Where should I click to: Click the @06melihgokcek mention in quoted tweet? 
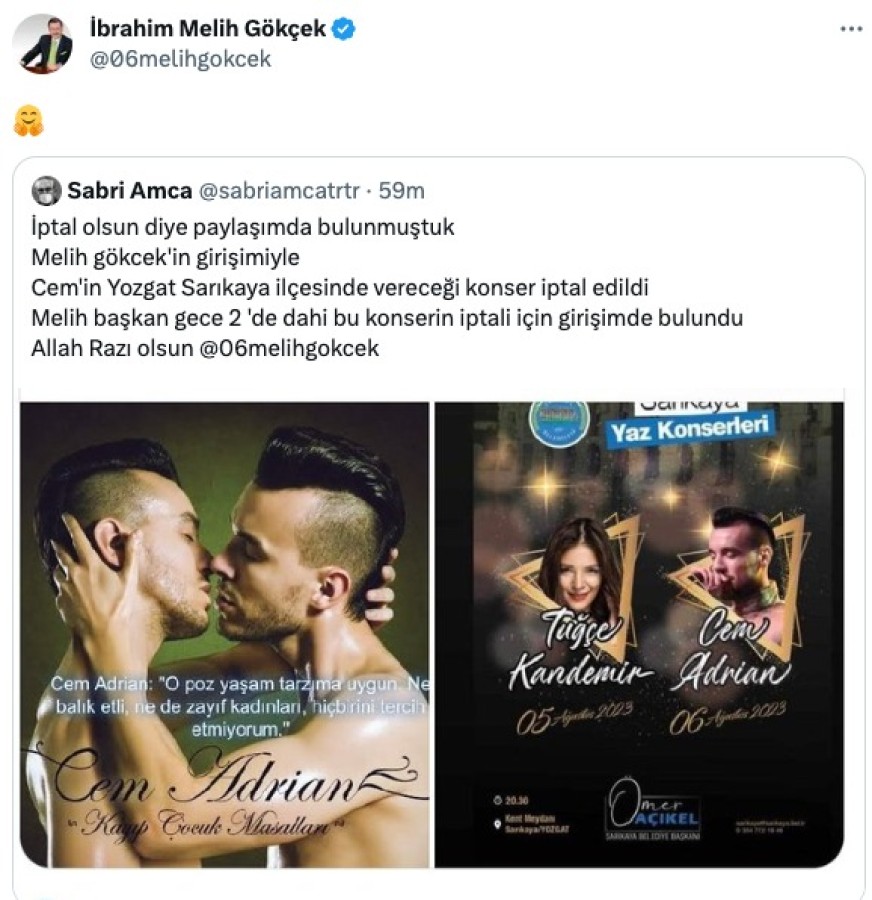click(x=289, y=348)
